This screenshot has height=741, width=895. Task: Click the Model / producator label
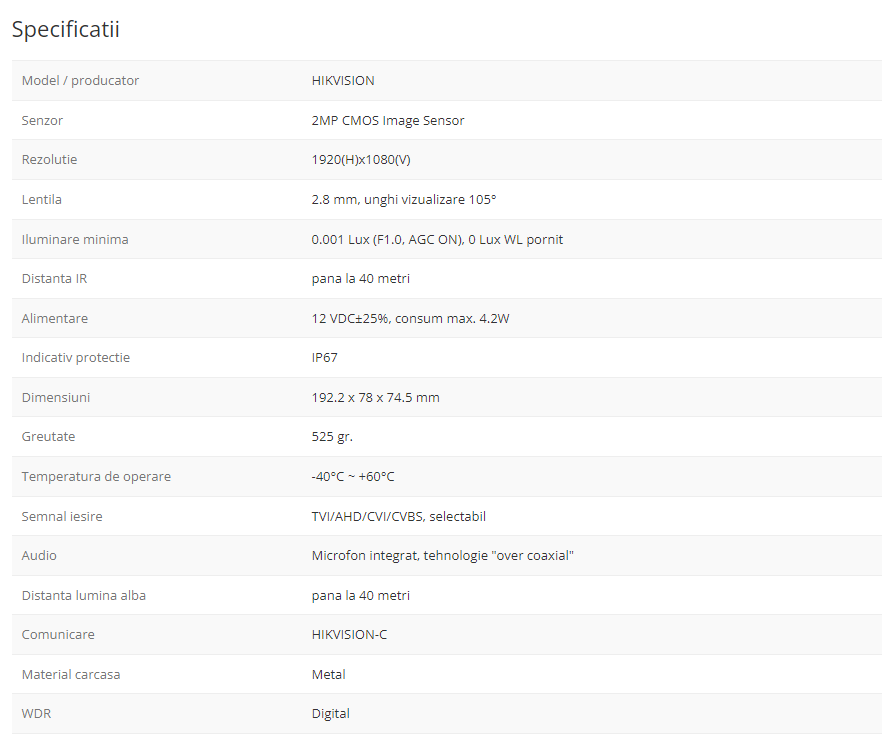[80, 81]
